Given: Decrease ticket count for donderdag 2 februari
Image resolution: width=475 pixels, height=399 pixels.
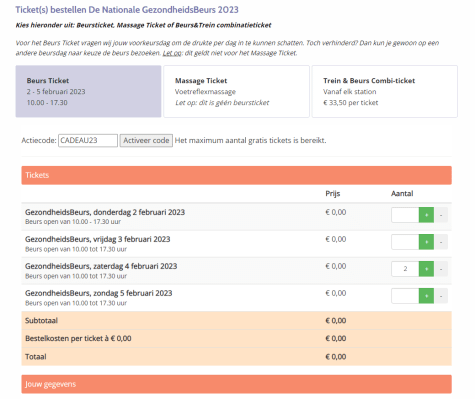Looking at the screenshot, I should pos(441,215).
